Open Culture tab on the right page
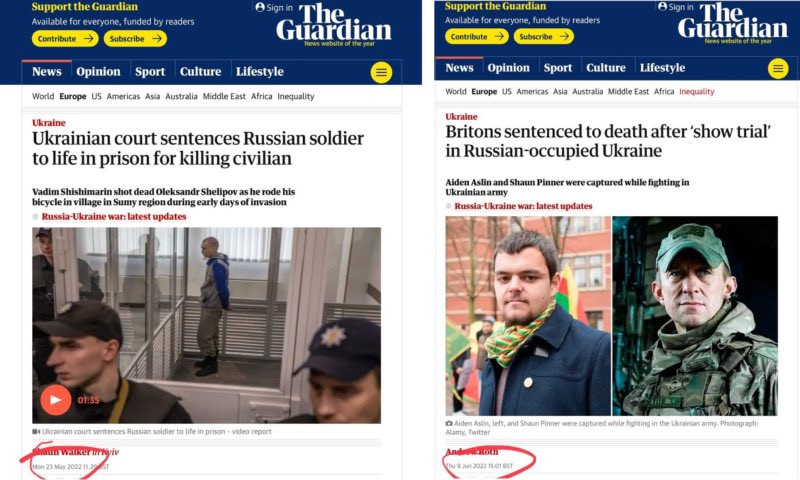The width and height of the screenshot is (800, 480). [606, 68]
